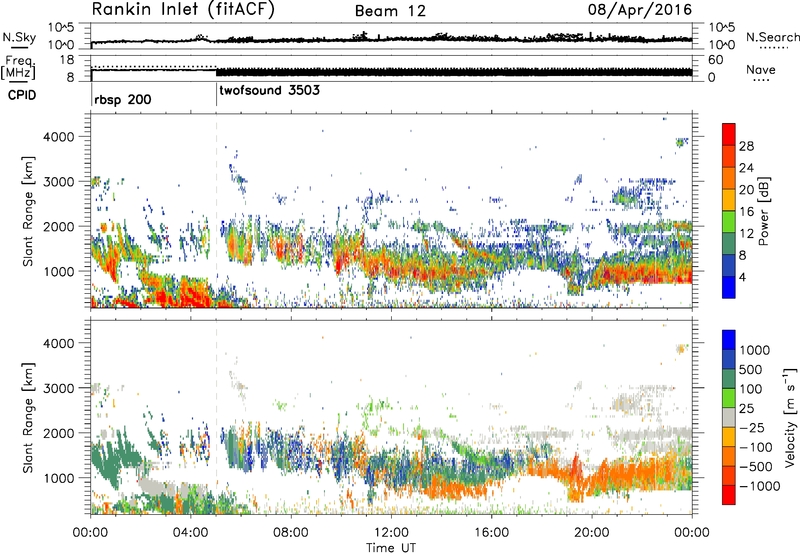Click the '-1000' velocity scale tick label
The width and height of the screenshot is (800, 554).
760,486
